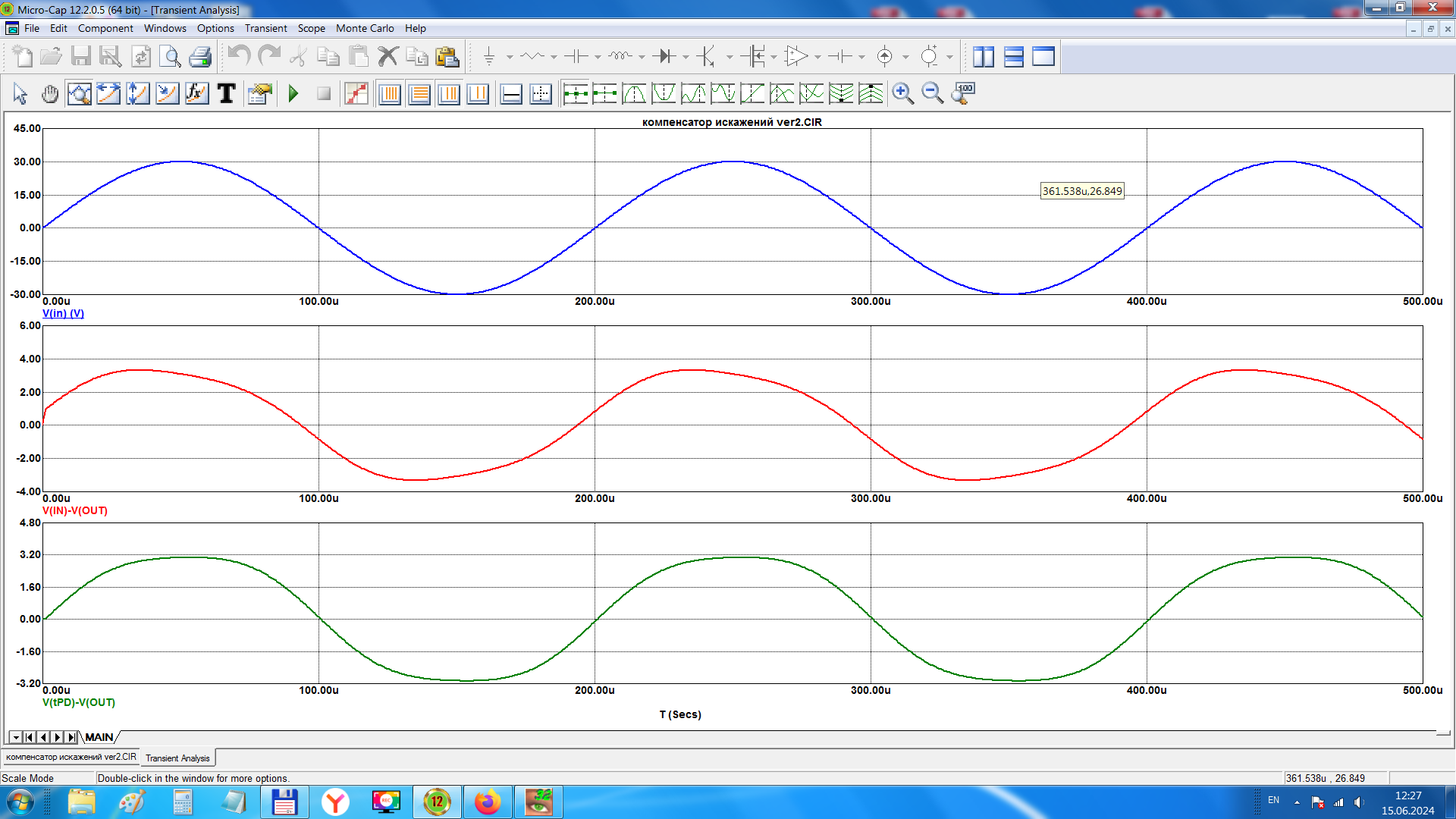Viewport: 1456px width, 819px height.
Task: Click the V(in) (V) plot label
Action: coord(63,313)
